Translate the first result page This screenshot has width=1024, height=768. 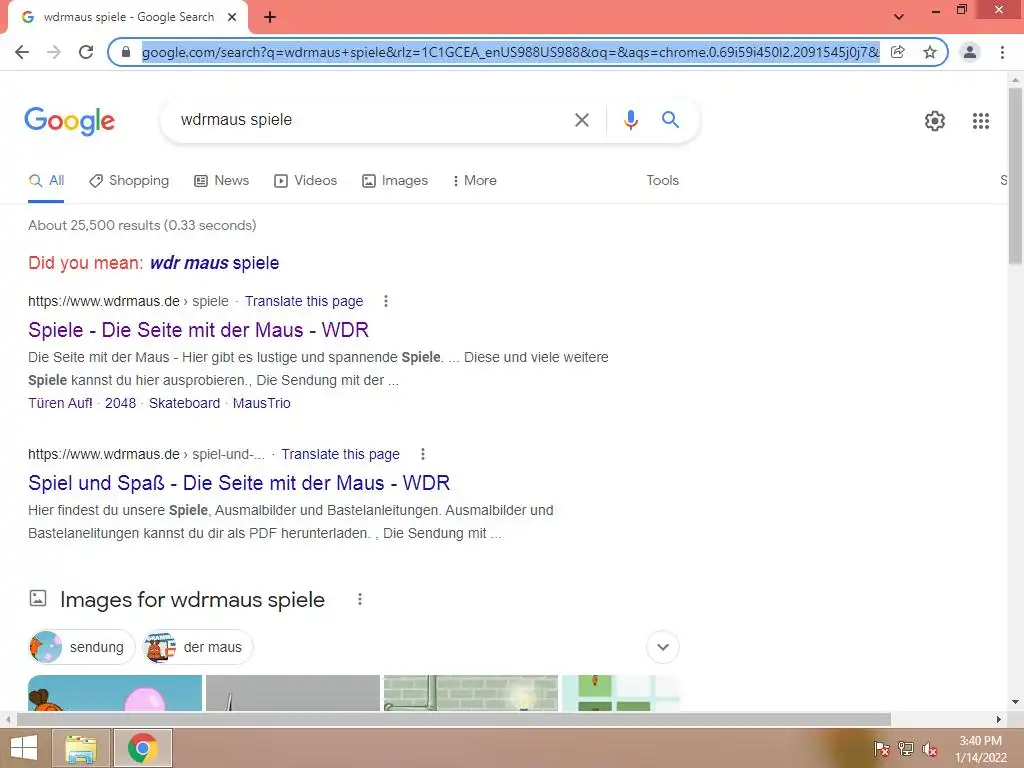[x=304, y=302]
